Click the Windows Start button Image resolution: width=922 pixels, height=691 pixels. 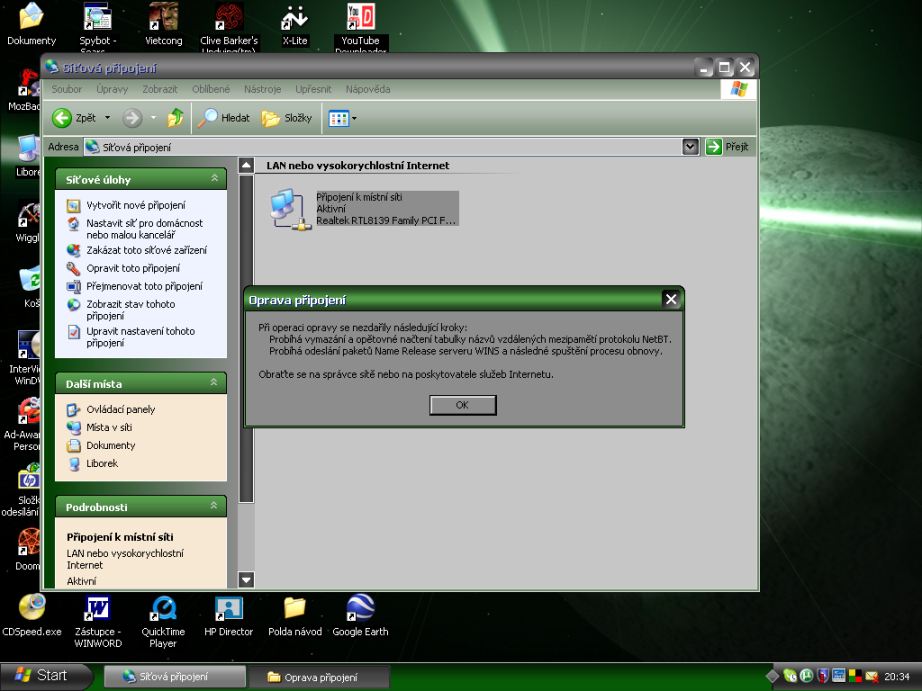pyautogui.click(x=41, y=676)
